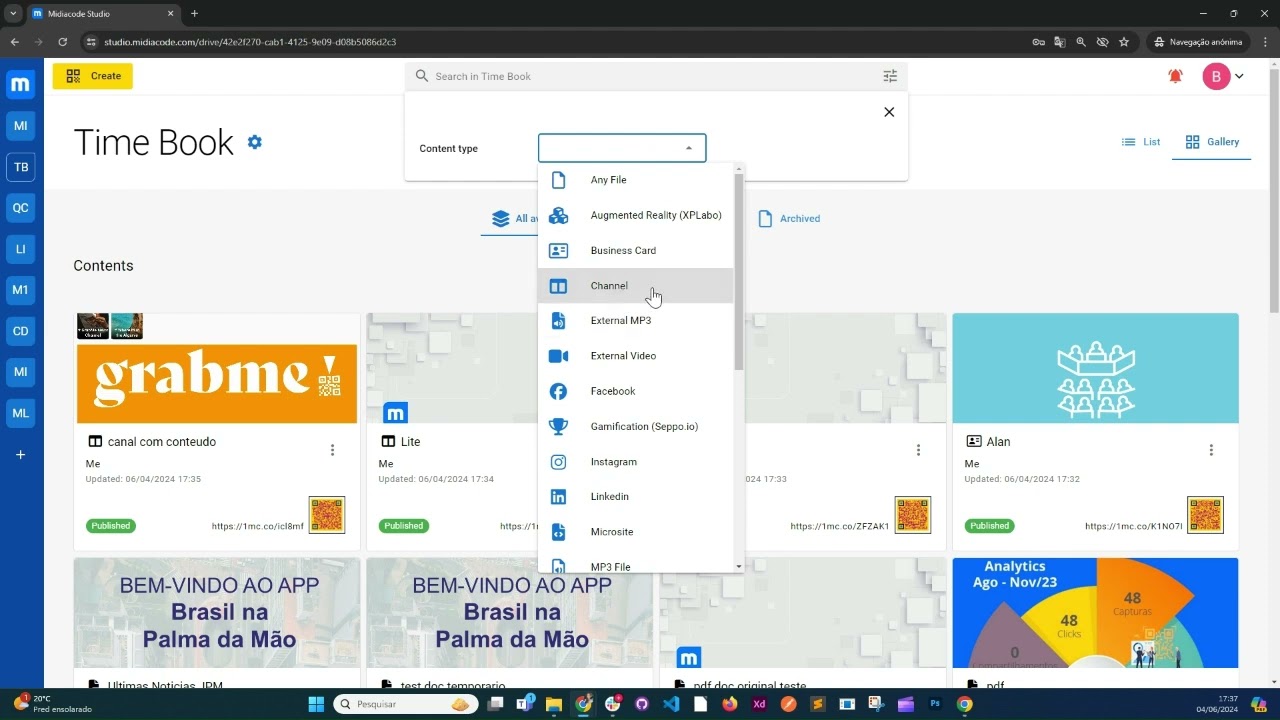Open the QC workspace in sidebar
The height and width of the screenshot is (720, 1280).
click(21, 208)
